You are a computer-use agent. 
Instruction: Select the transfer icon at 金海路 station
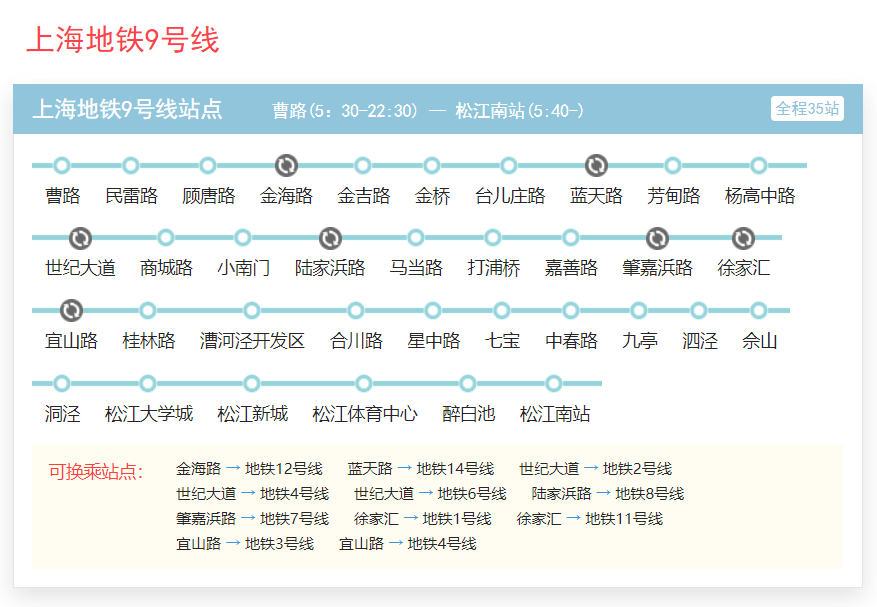pos(287,167)
